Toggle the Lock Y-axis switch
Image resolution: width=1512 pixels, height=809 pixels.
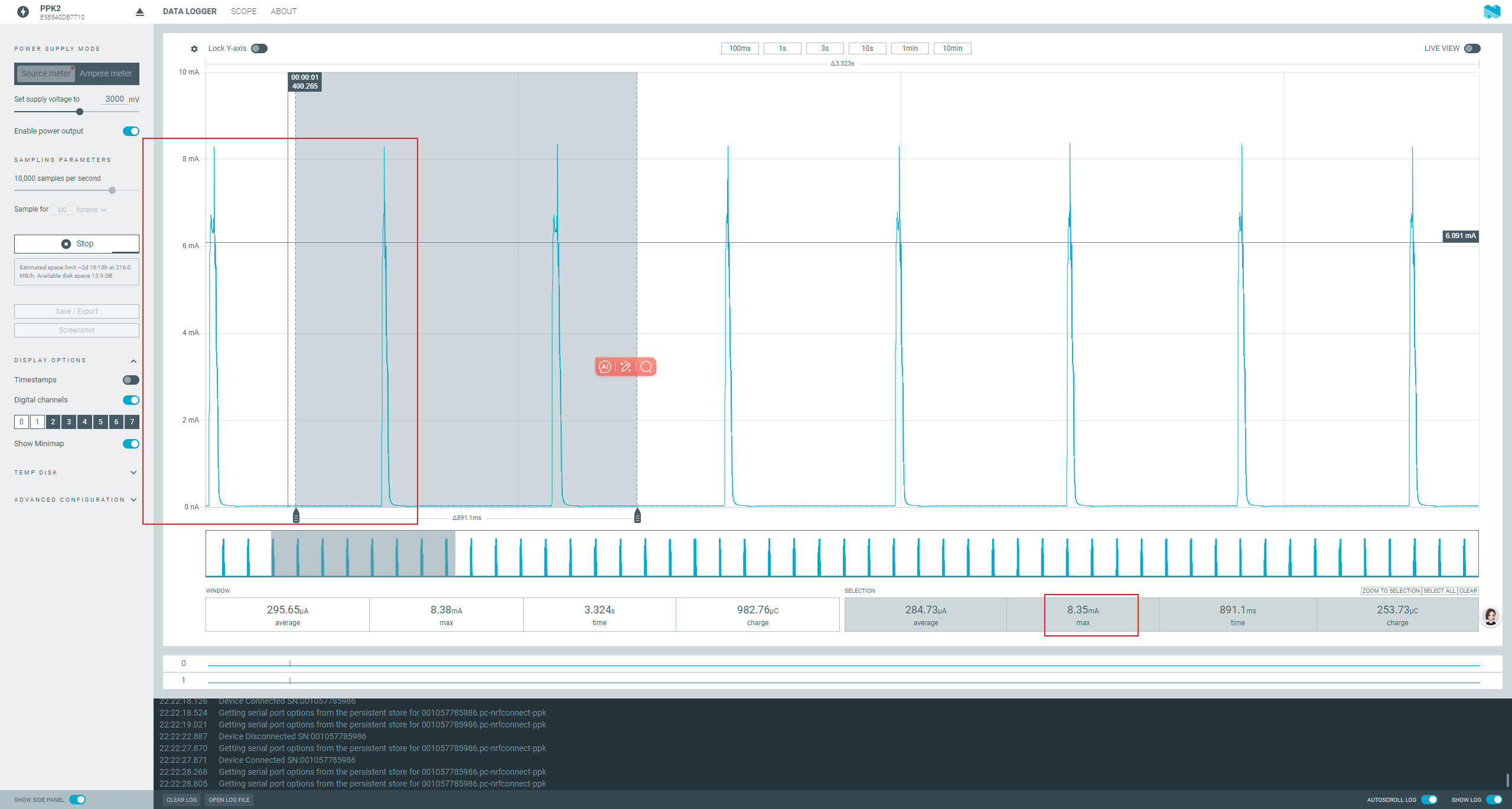coord(259,48)
